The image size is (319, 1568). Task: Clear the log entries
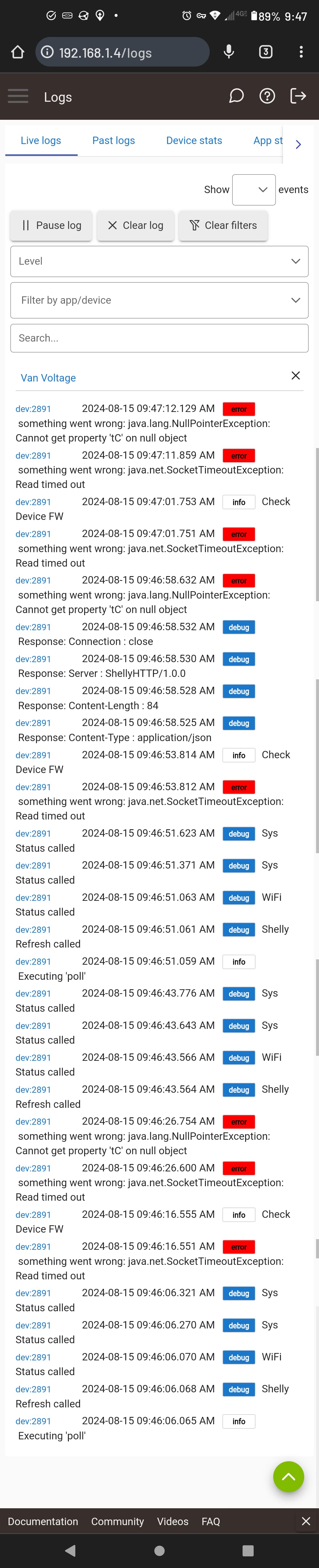(x=136, y=226)
